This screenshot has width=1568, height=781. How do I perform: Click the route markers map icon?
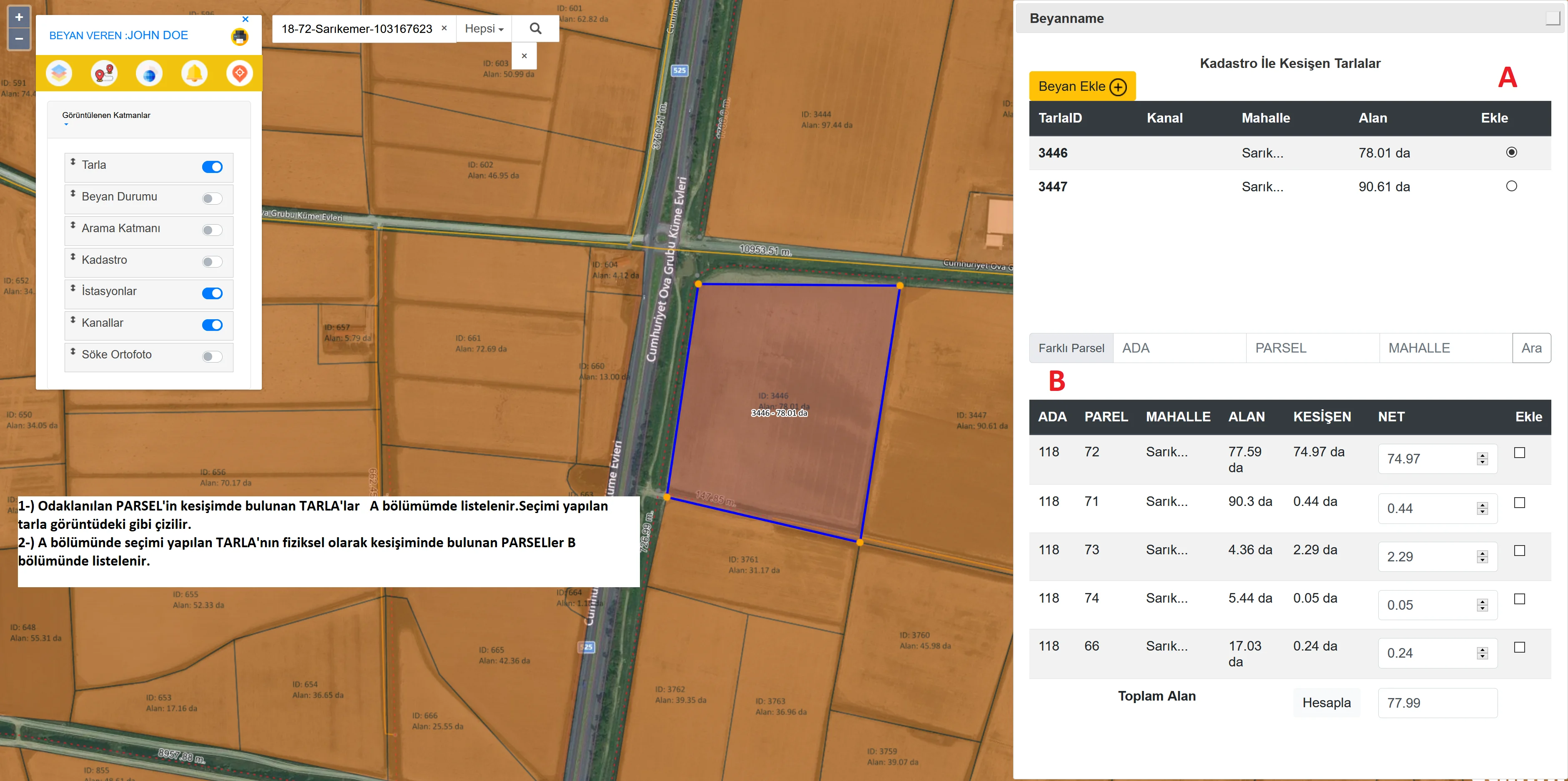pyautogui.click(x=104, y=74)
